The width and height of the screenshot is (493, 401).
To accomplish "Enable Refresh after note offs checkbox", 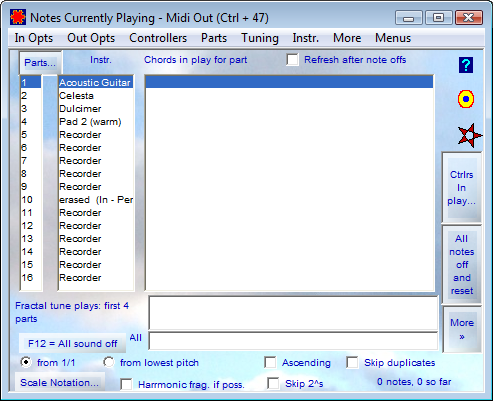I will (292, 60).
